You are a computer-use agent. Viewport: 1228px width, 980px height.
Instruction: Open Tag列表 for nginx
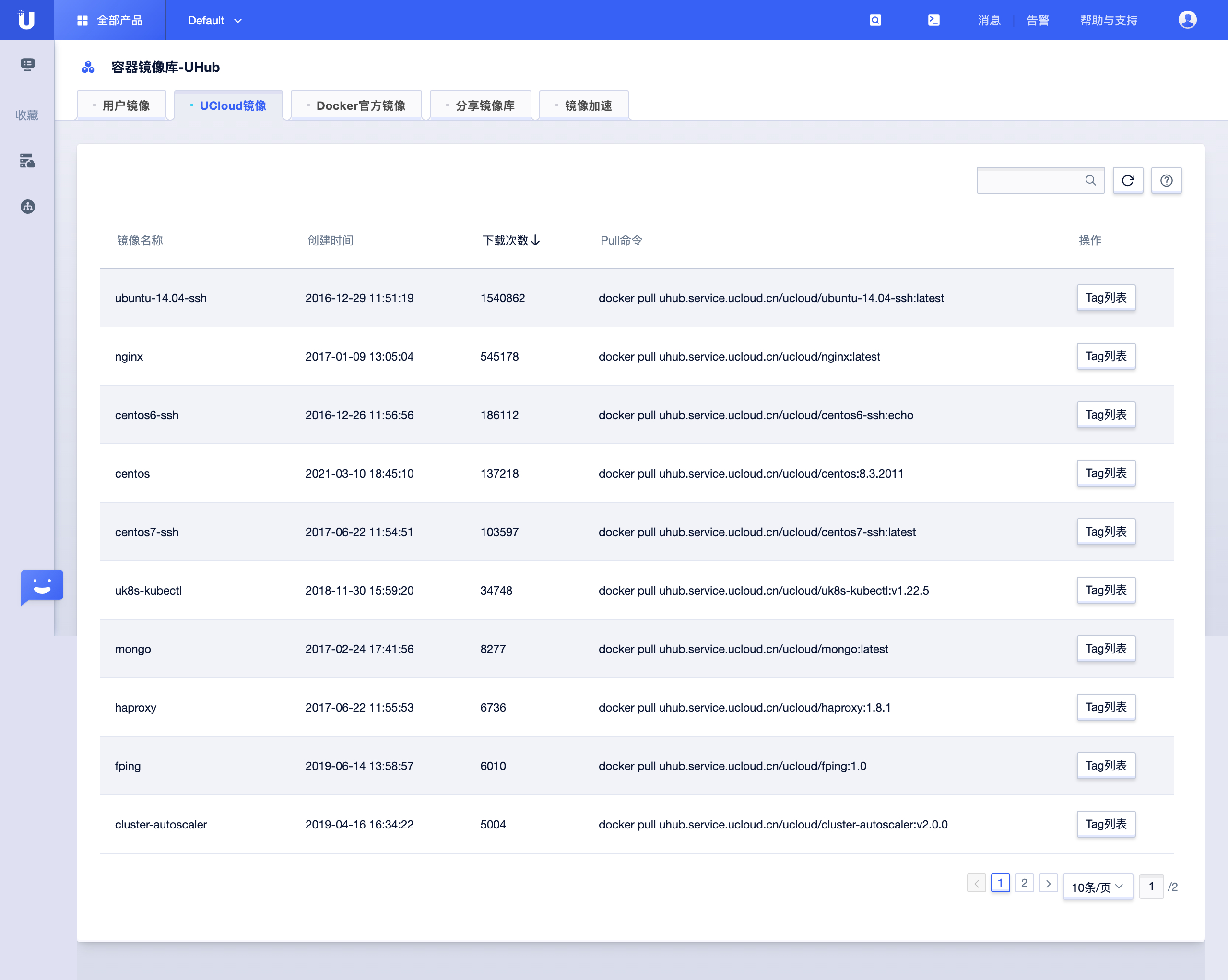[x=1106, y=356]
